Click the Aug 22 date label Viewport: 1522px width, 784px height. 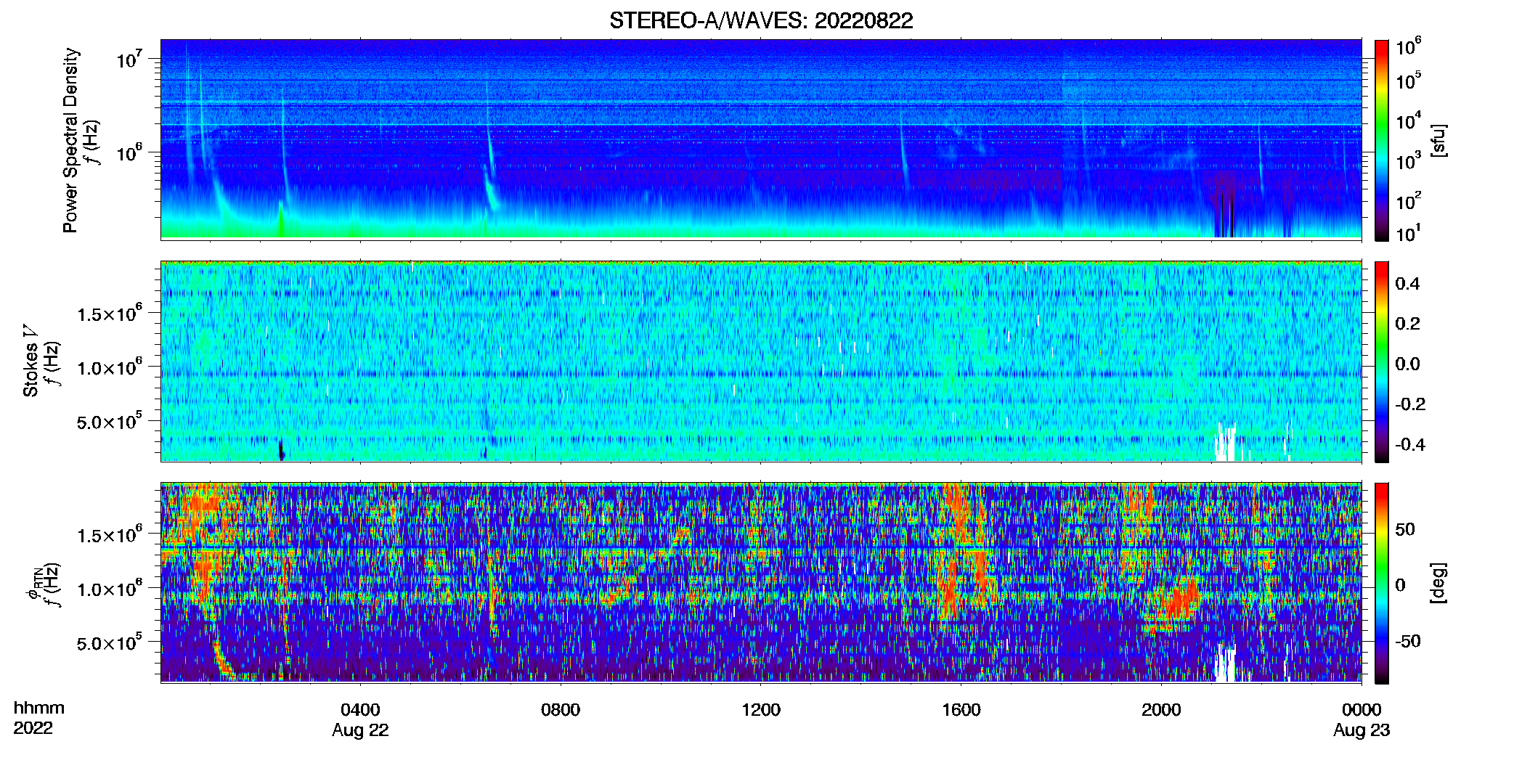pyautogui.click(x=360, y=730)
